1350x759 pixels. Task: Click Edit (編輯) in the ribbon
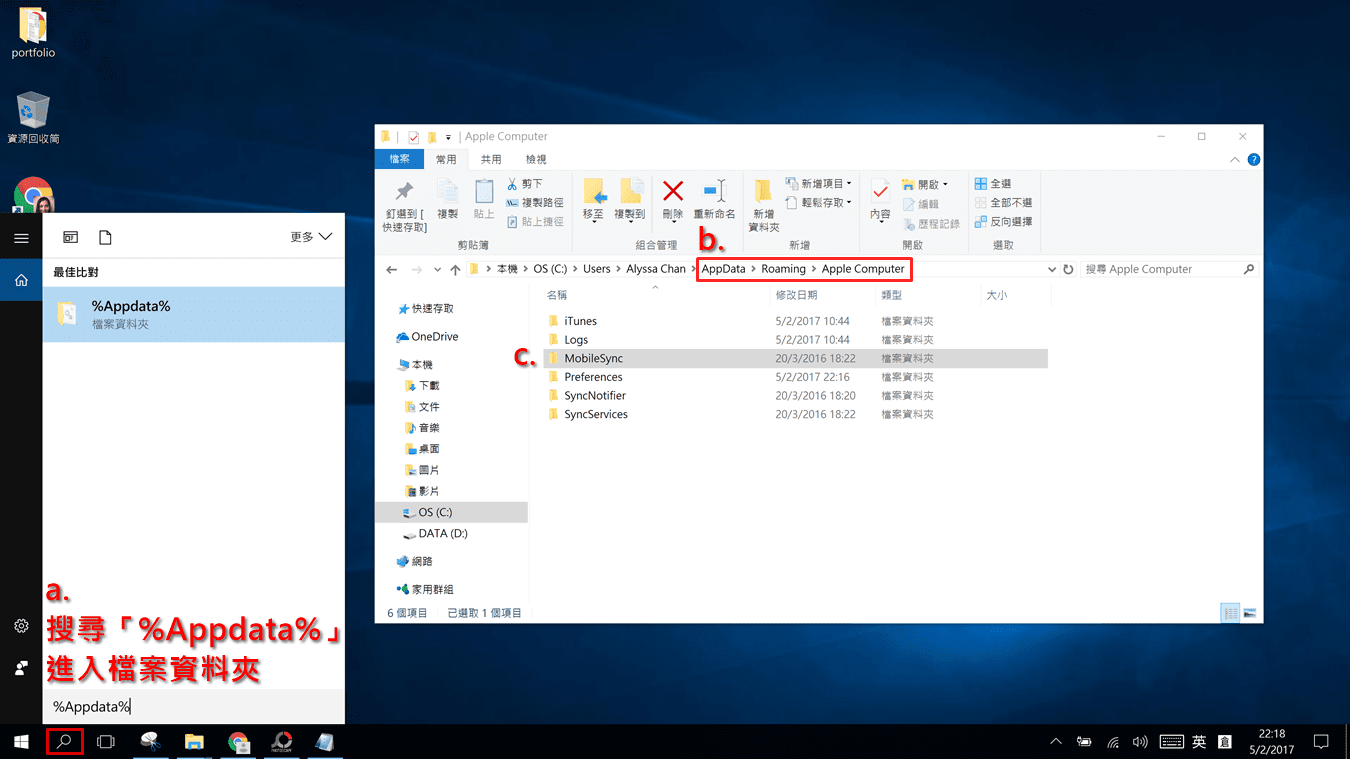tap(920, 204)
